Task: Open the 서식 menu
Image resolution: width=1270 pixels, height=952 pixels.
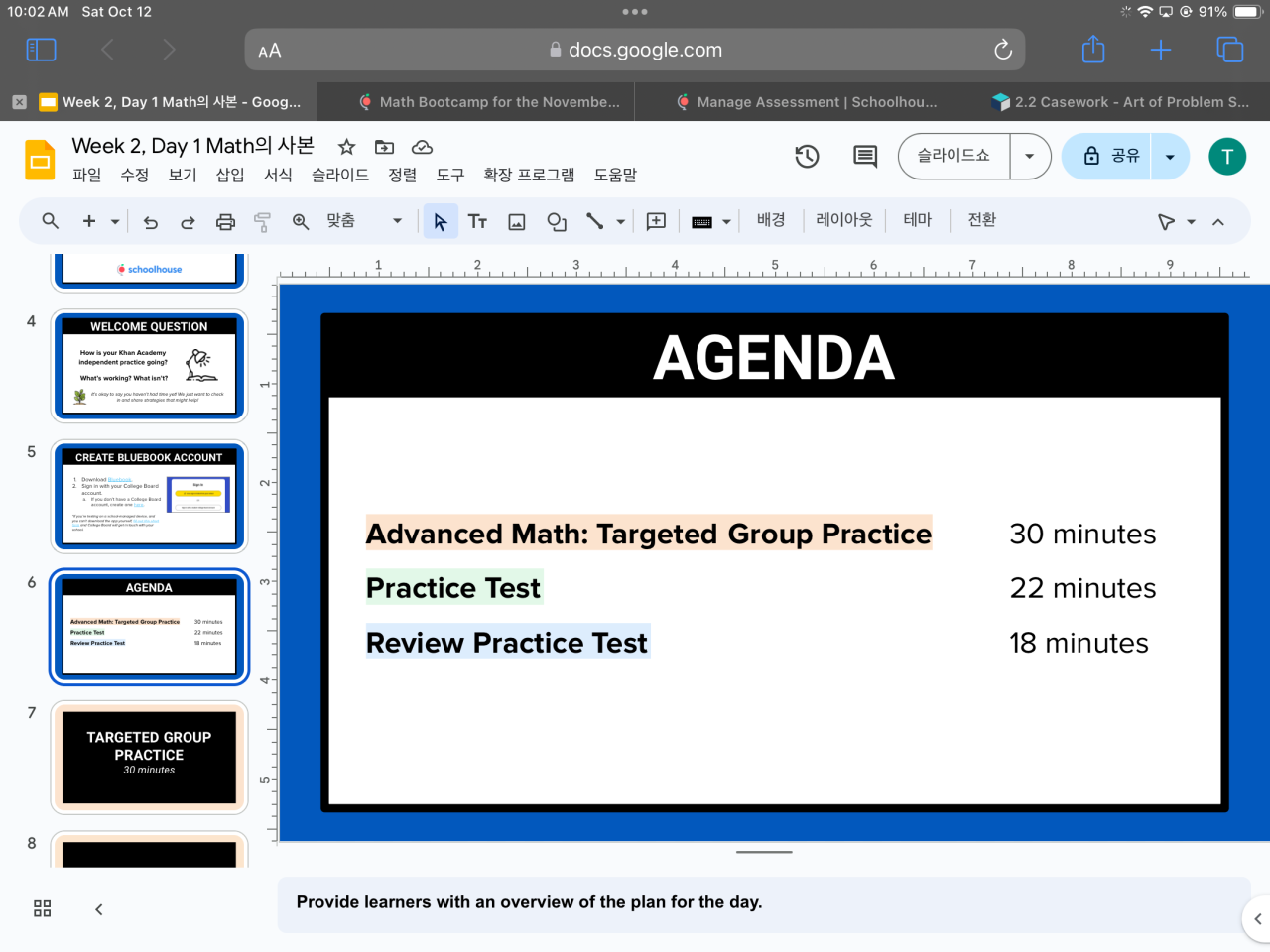Action: coord(278,175)
